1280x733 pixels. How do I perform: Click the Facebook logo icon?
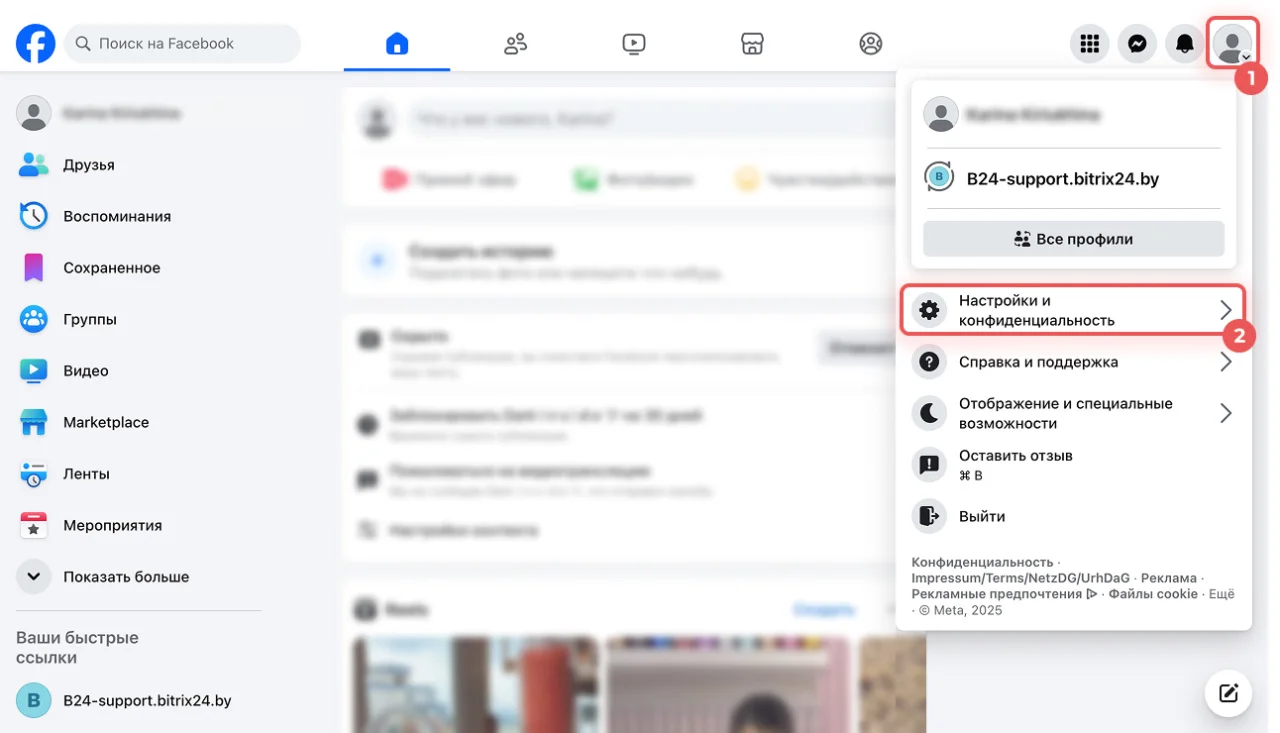click(x=35, y=44)
